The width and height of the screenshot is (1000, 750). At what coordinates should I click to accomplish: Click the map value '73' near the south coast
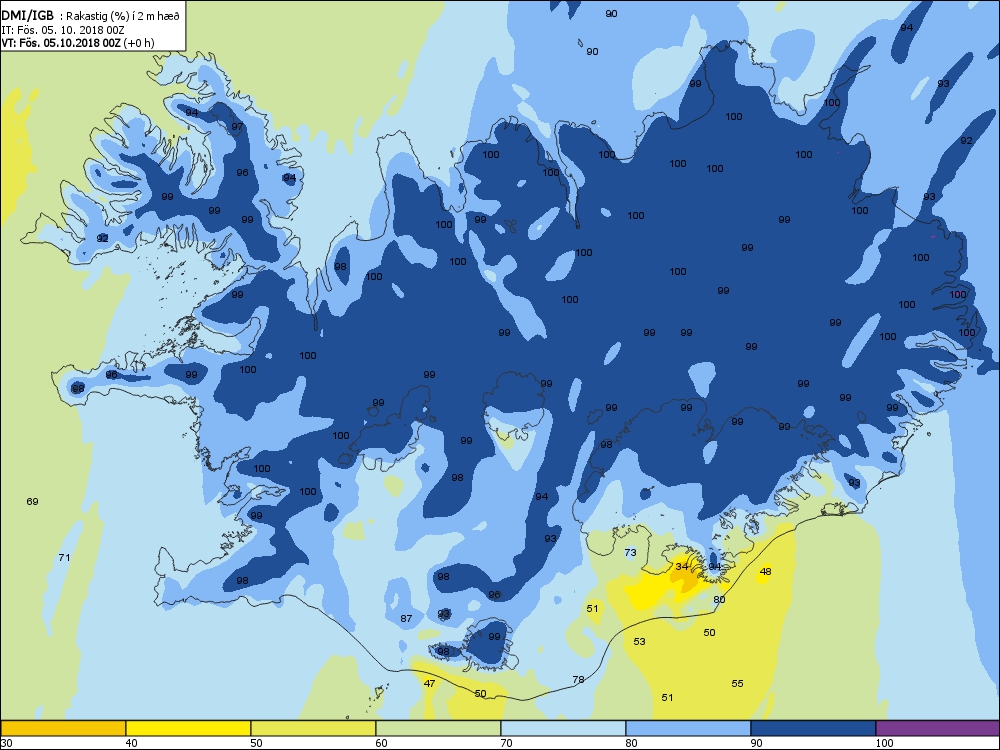[630, 552]
